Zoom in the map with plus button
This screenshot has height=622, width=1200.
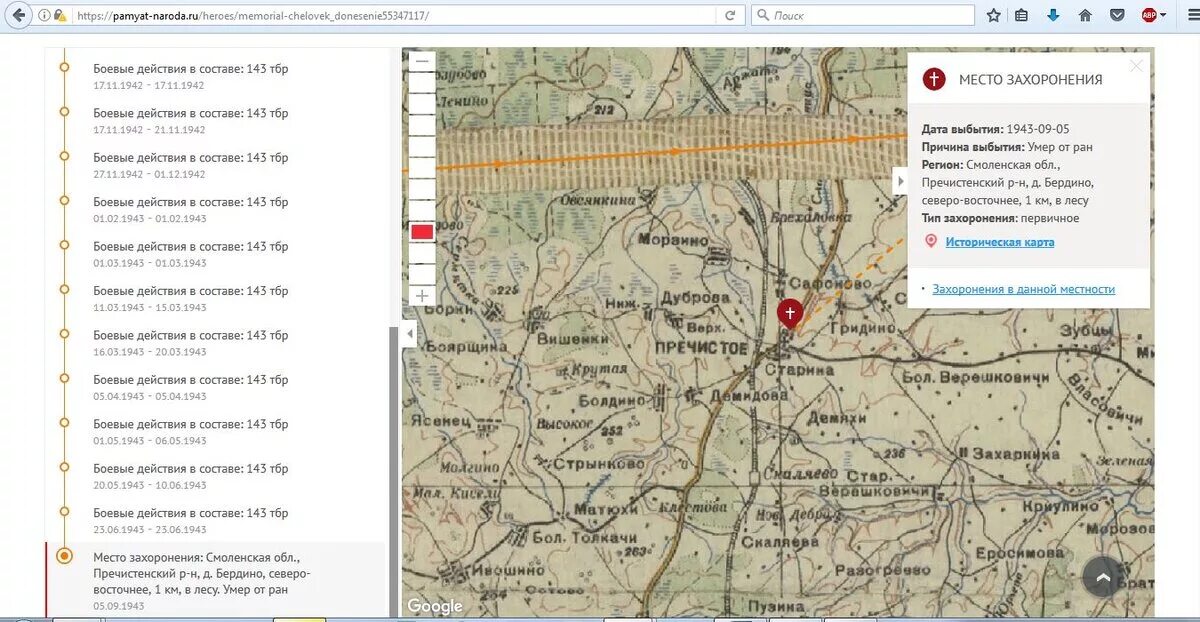coord(422,296)
